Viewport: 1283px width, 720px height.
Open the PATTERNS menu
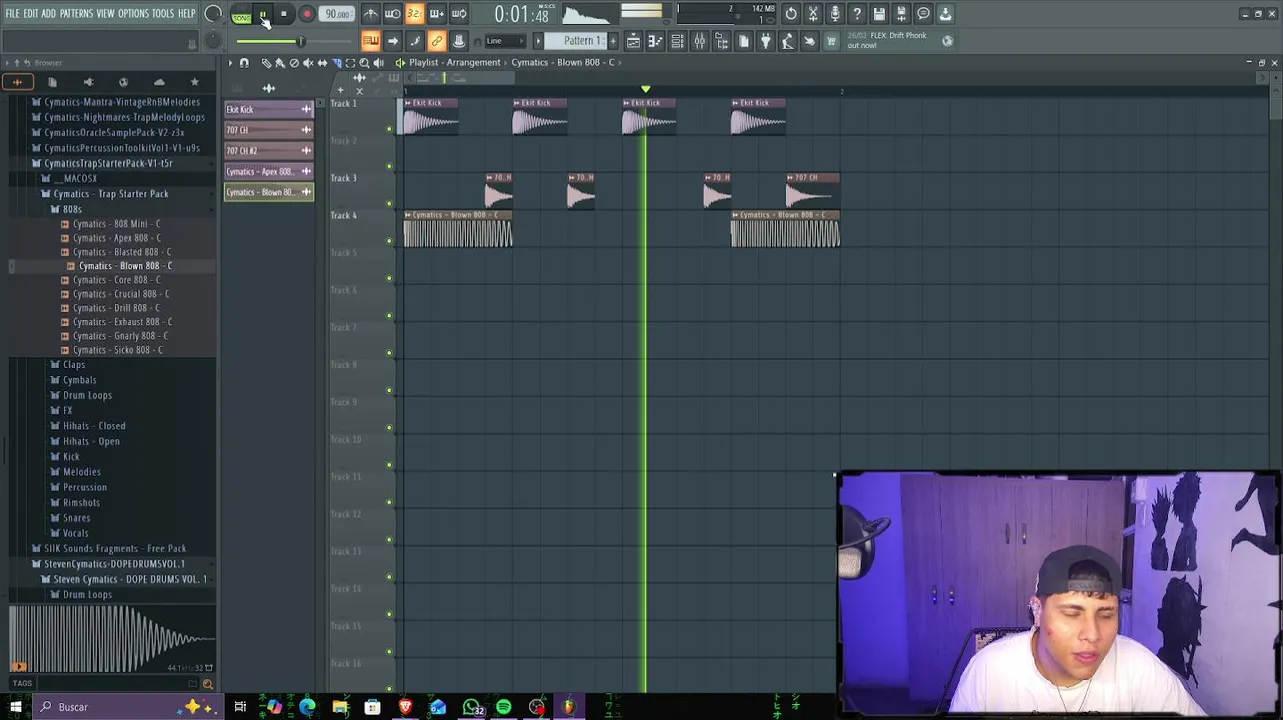point(76,13)
